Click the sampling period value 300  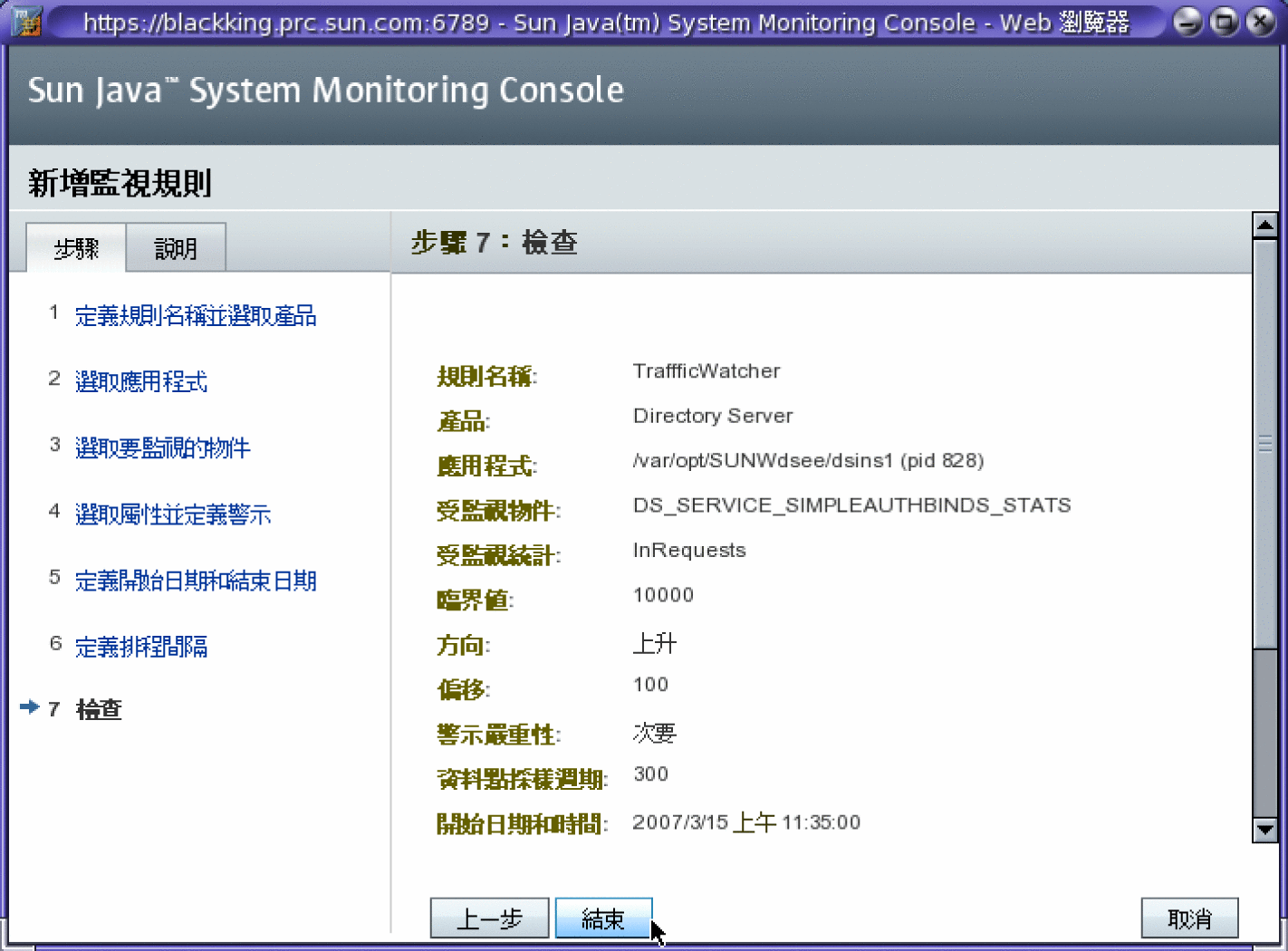(x=650, y=774)
